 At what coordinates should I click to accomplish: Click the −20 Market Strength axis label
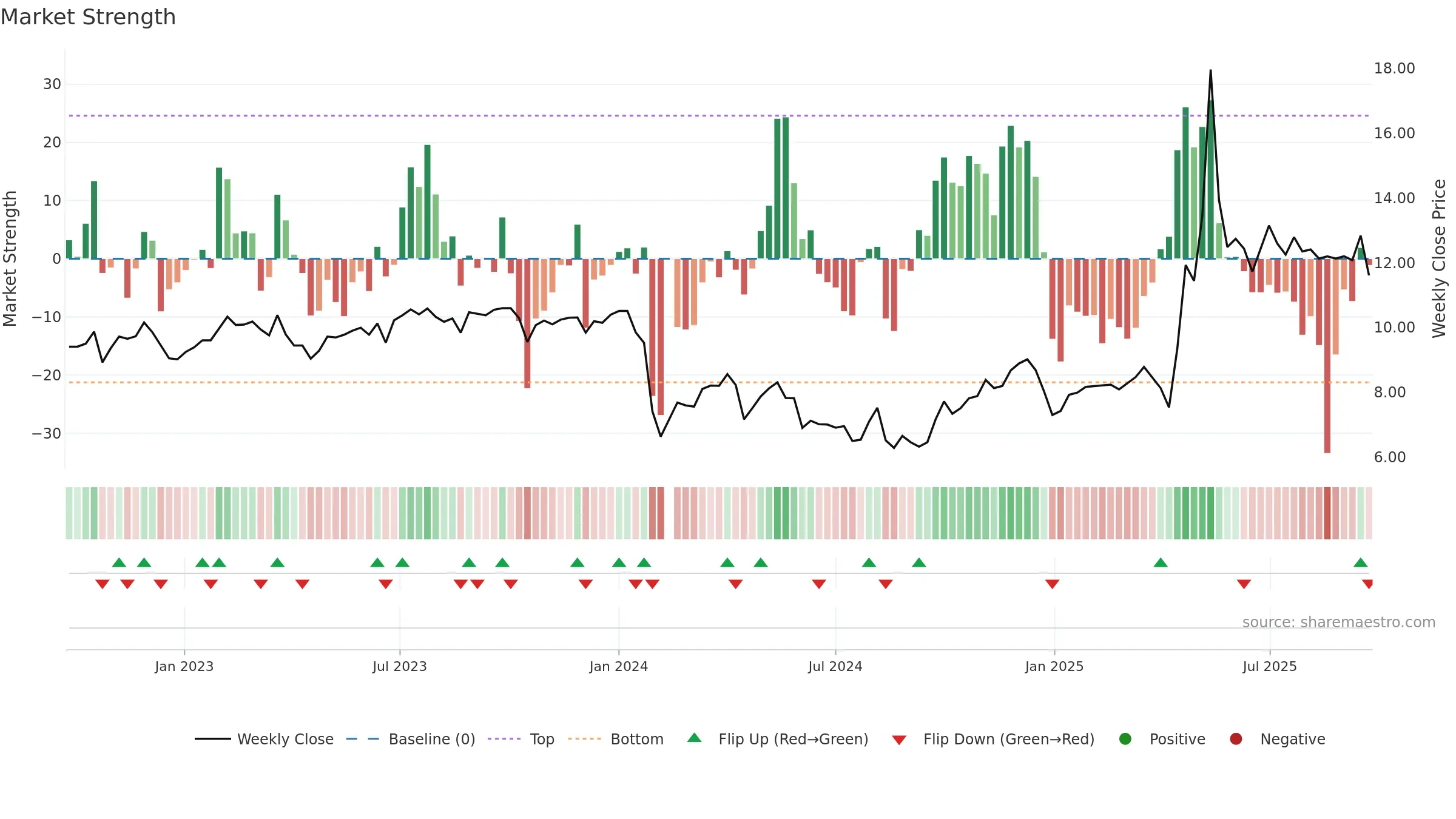pos(47,376)
